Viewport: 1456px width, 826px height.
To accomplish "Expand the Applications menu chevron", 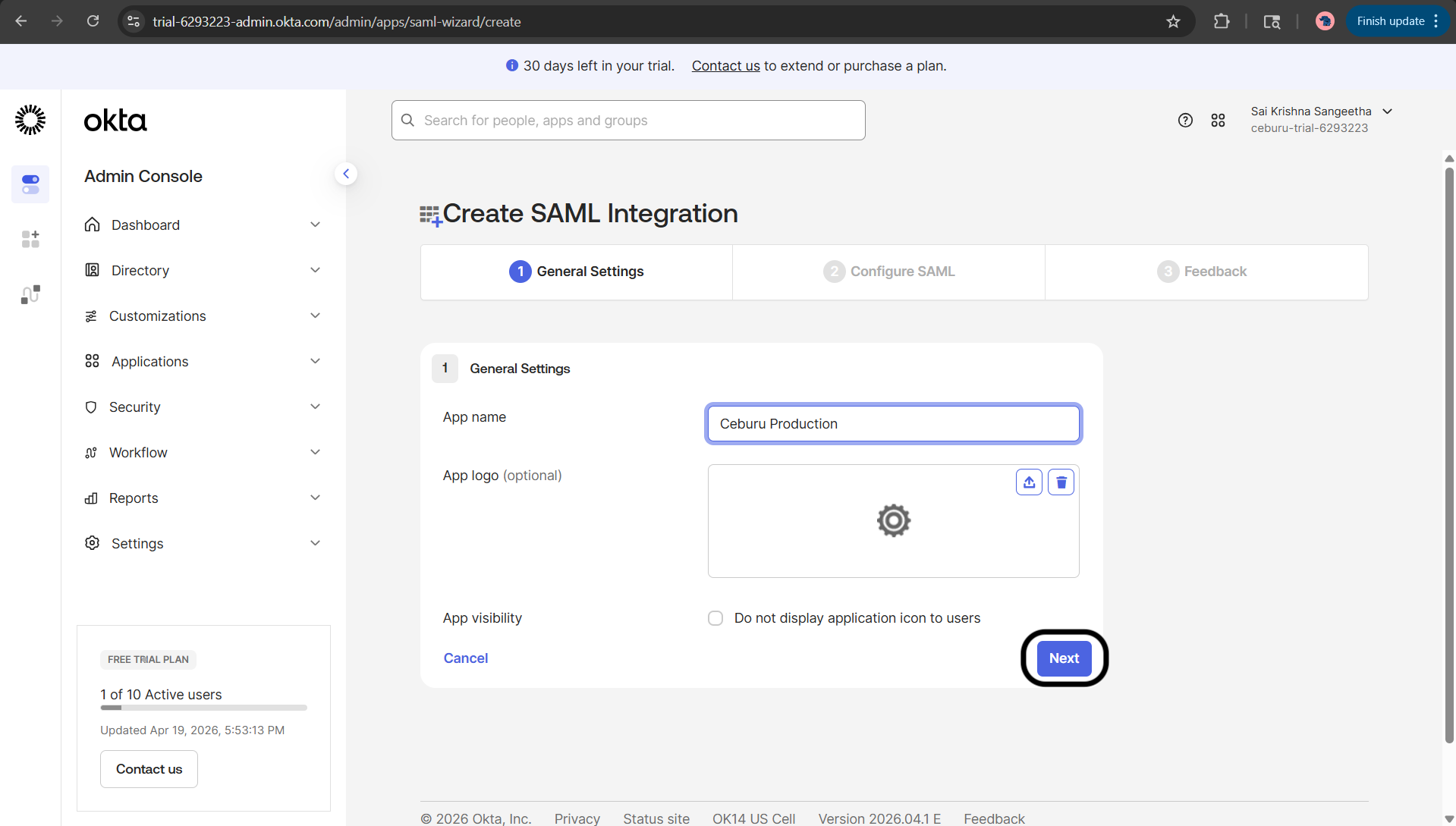I will click(315, 361).
